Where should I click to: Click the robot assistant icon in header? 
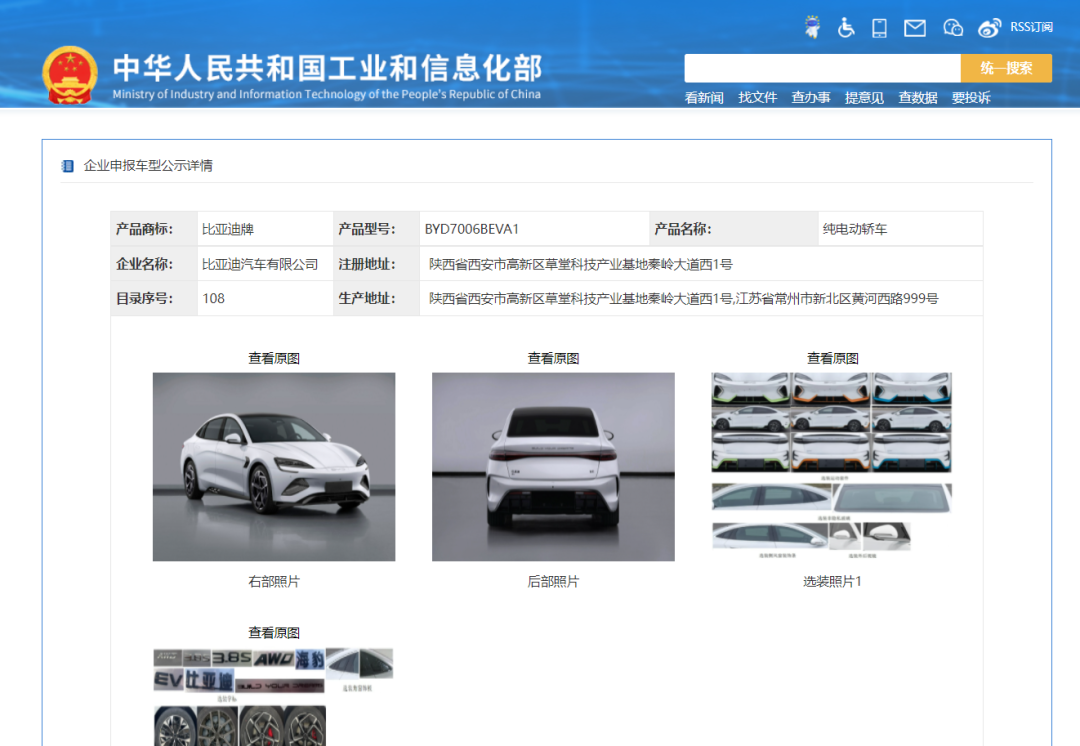(x=813, y=28)
